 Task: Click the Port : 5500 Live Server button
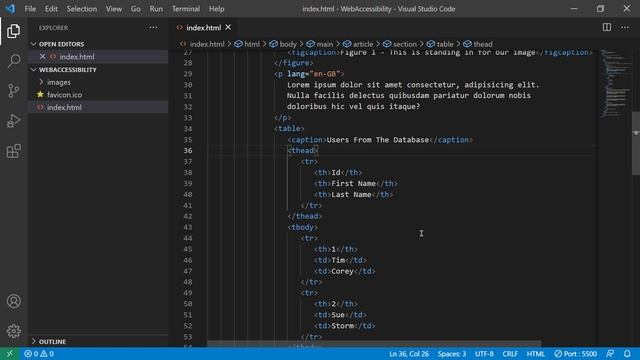pyautogui.click(x=576, y=354)
